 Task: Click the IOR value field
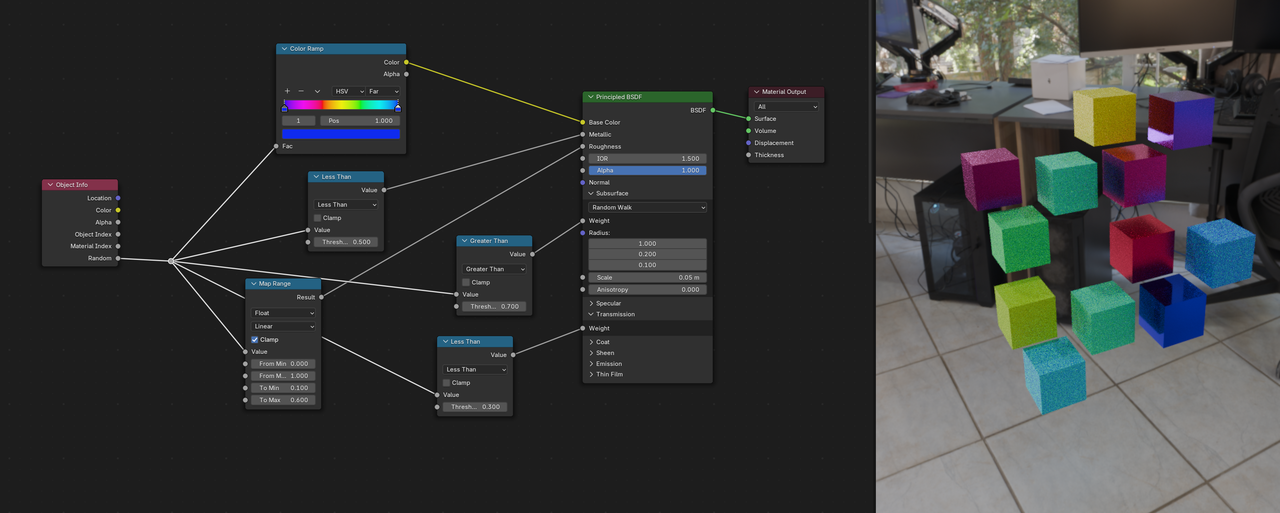pos(647,158)
